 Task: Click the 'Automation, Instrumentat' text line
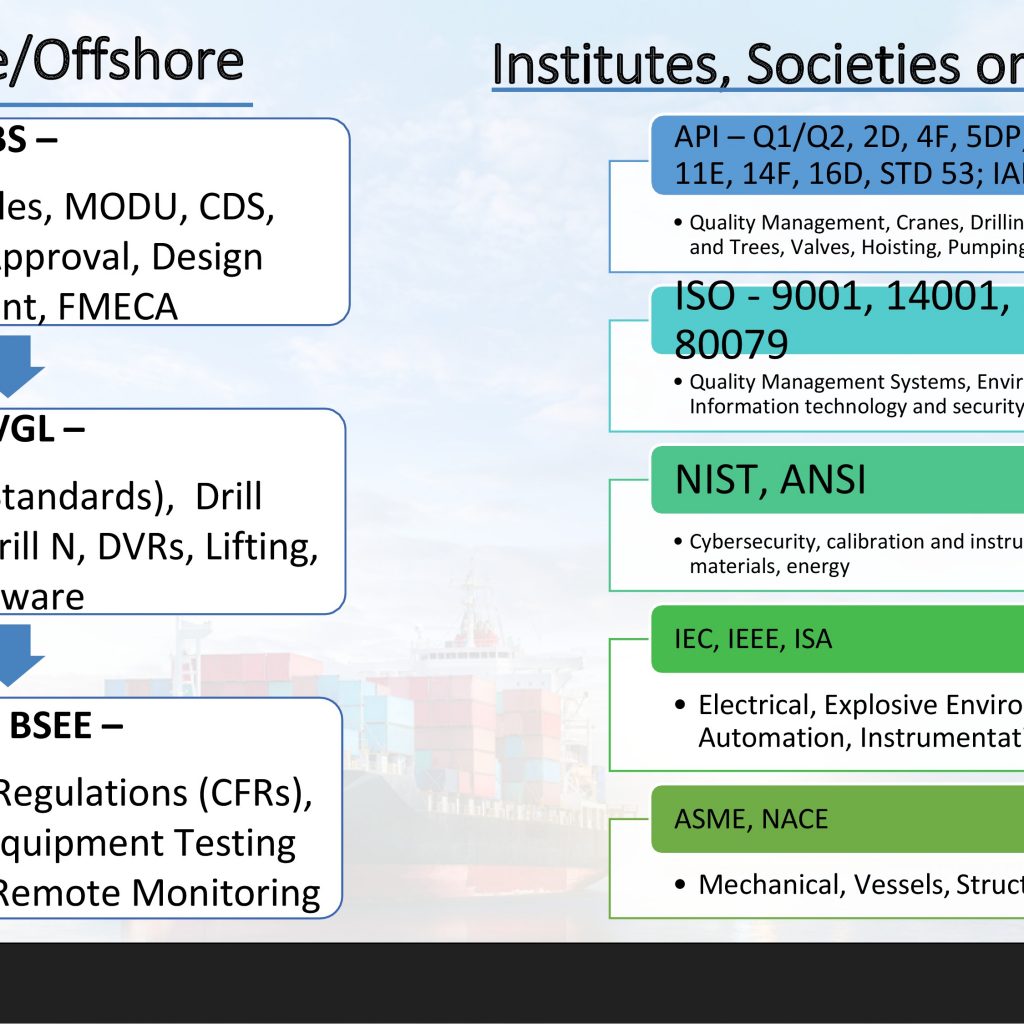[861, 738]
